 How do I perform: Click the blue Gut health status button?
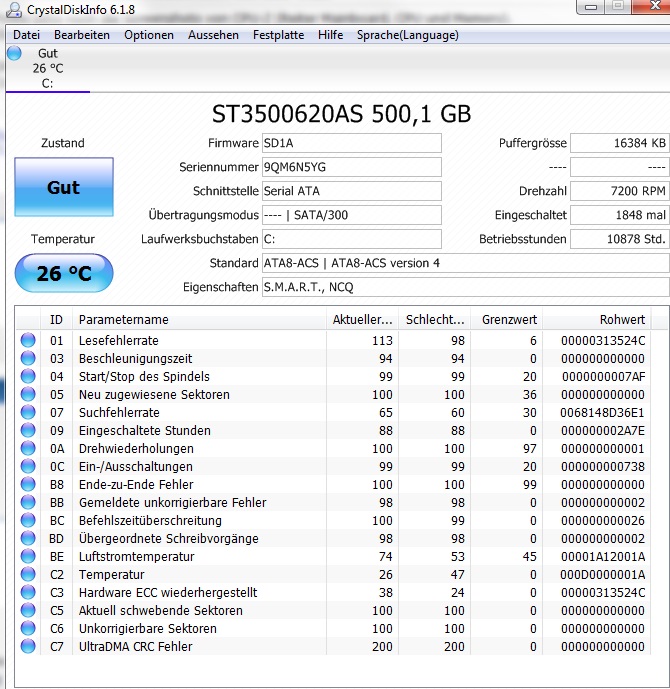click(64, 187)
